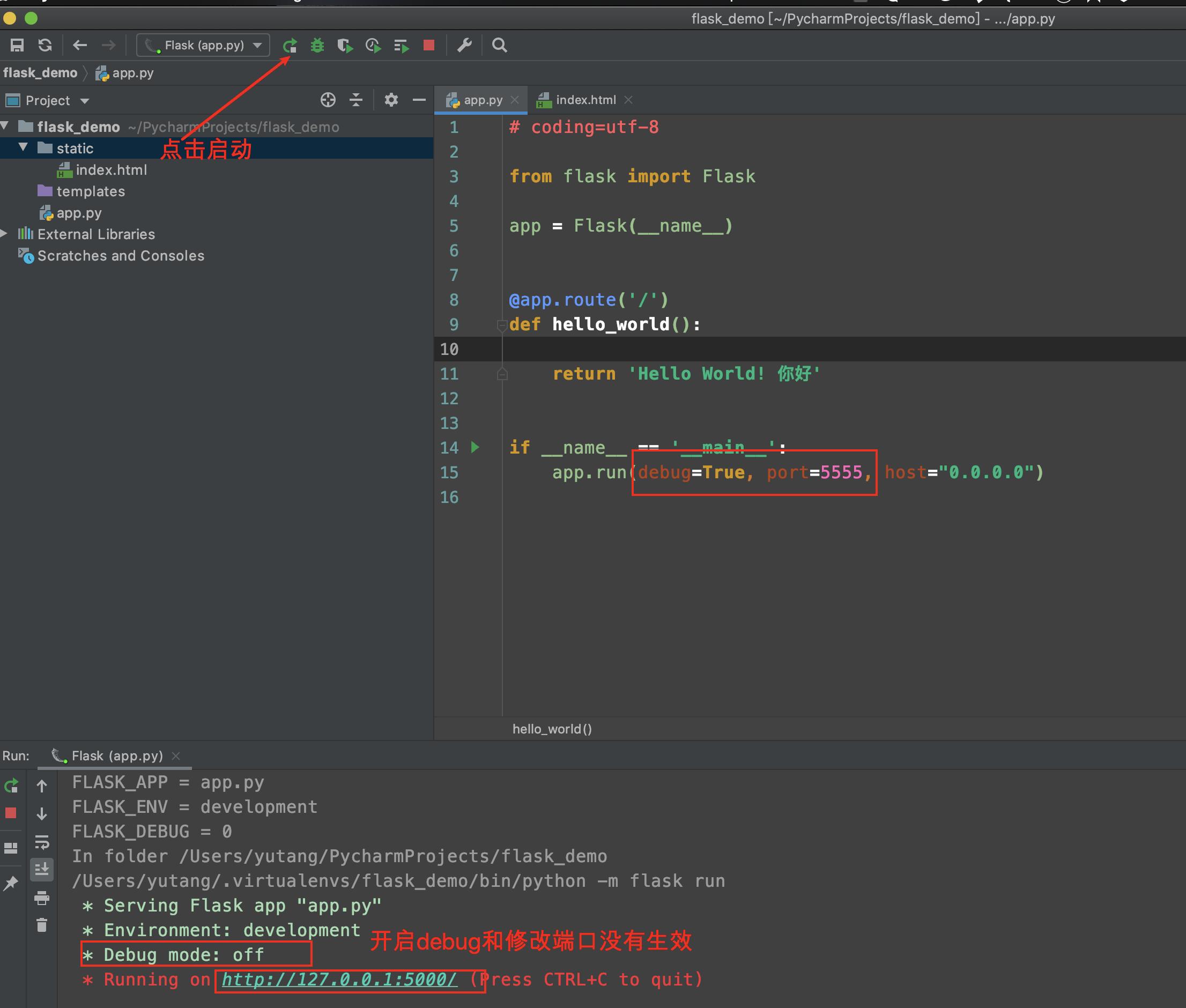Screen dimensions: 1186x1008
Task: Stop process from the Run panel red square
Action: [11, 813]
